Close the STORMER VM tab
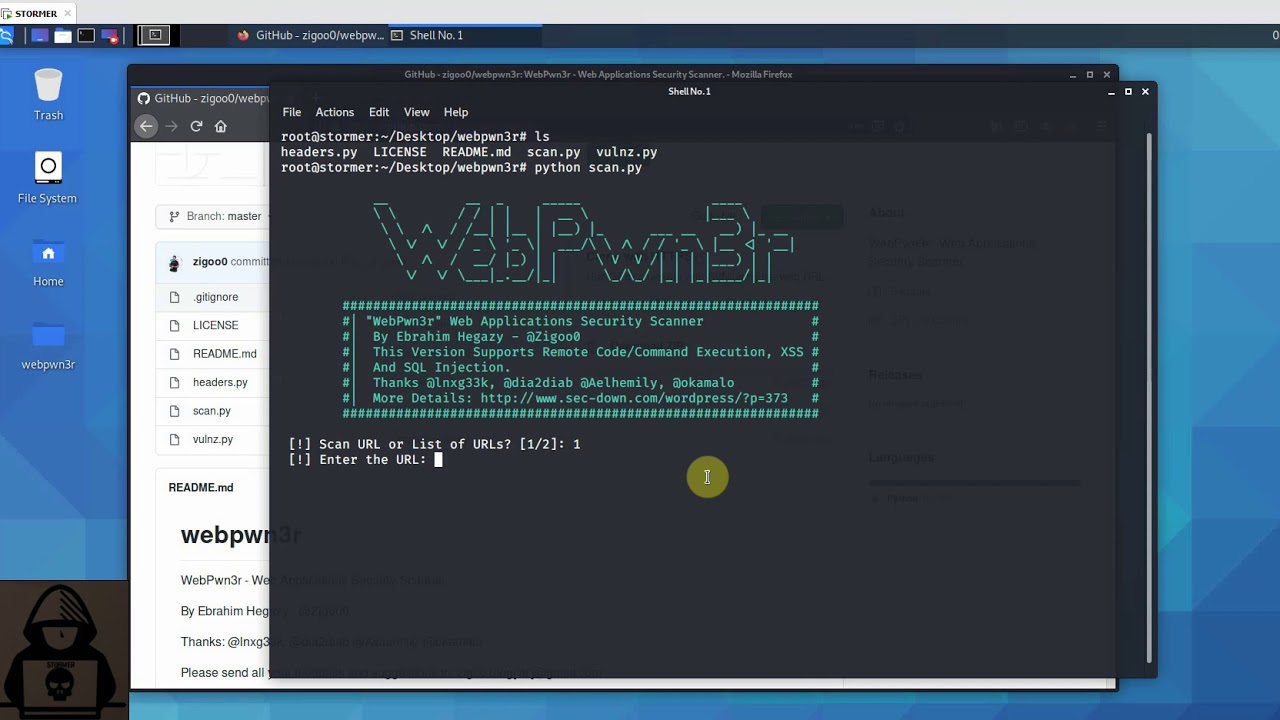This screenshot has height=720, width=1280. 68,14
